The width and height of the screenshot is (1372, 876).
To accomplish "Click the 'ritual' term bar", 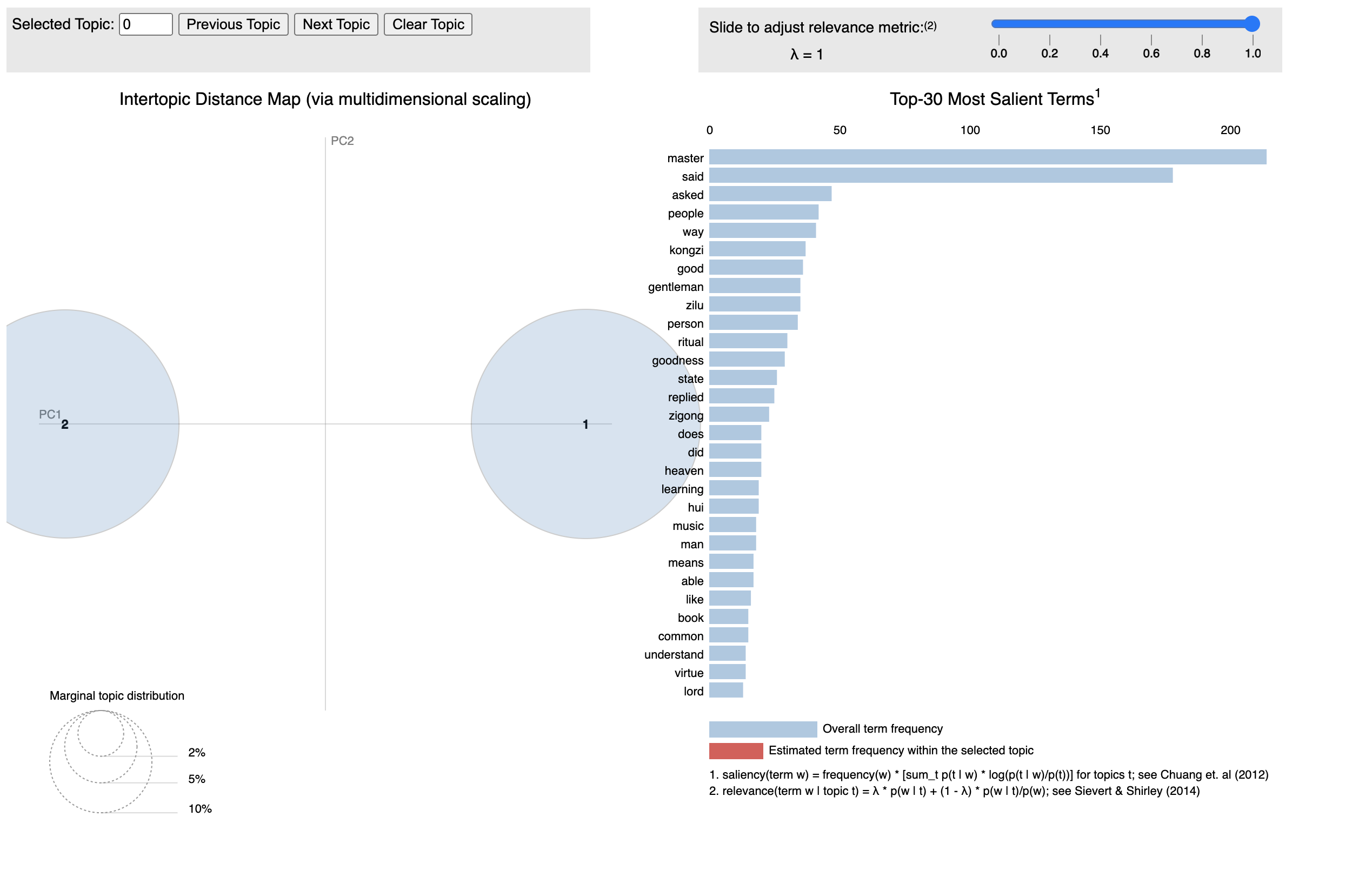I will point(748,341).
